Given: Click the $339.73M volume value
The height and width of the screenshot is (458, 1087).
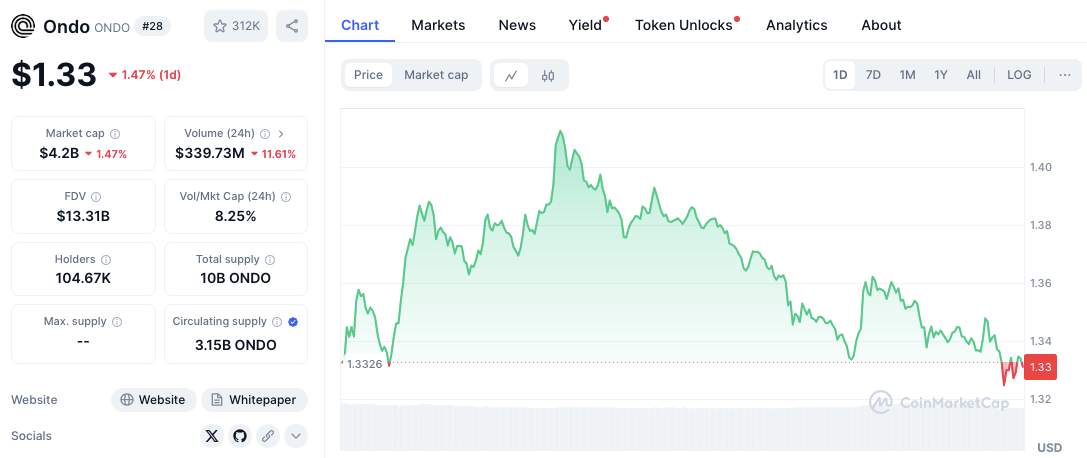Looking at the screenshot, I should [210, 154].
